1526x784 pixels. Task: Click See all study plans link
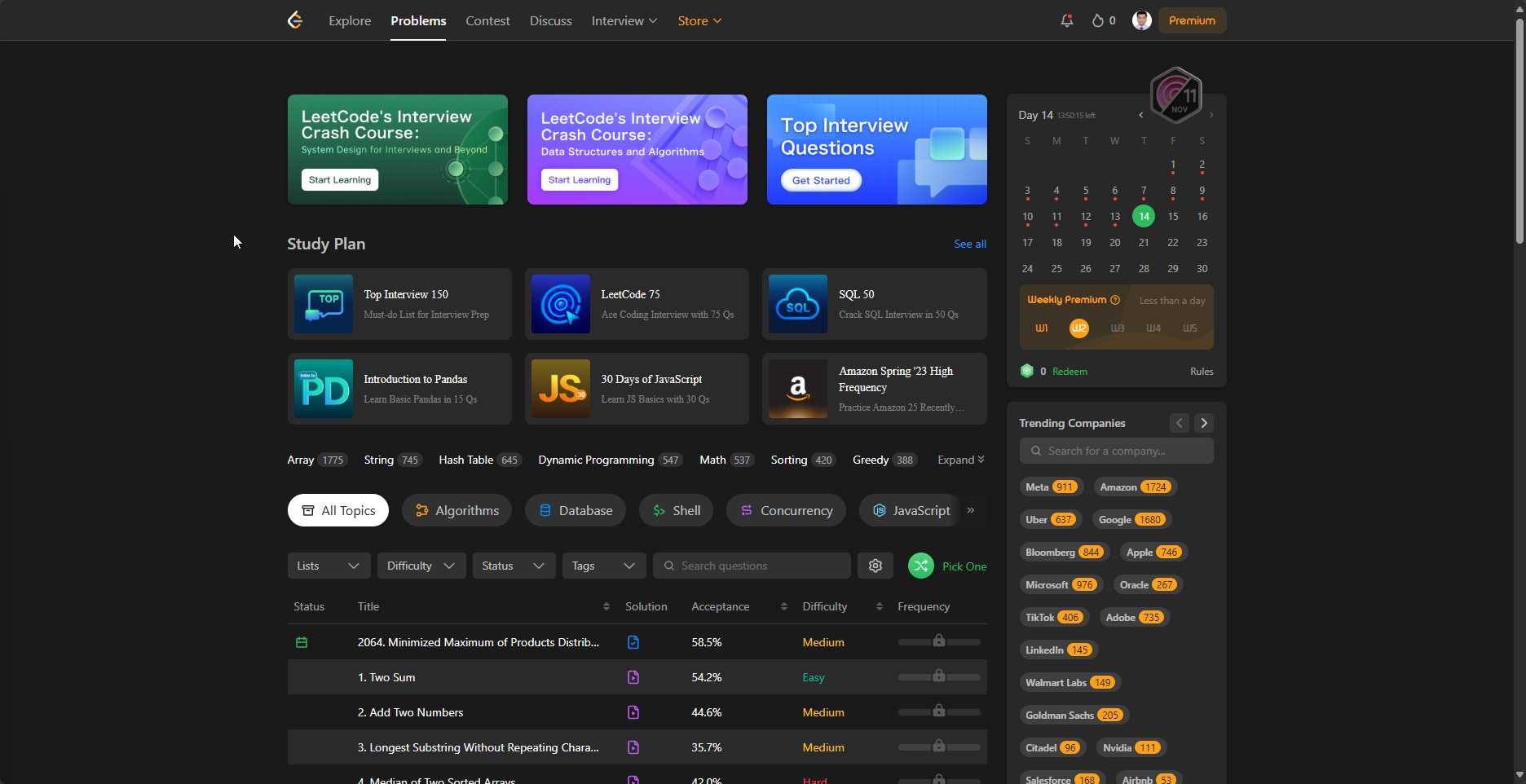point(970,244)
